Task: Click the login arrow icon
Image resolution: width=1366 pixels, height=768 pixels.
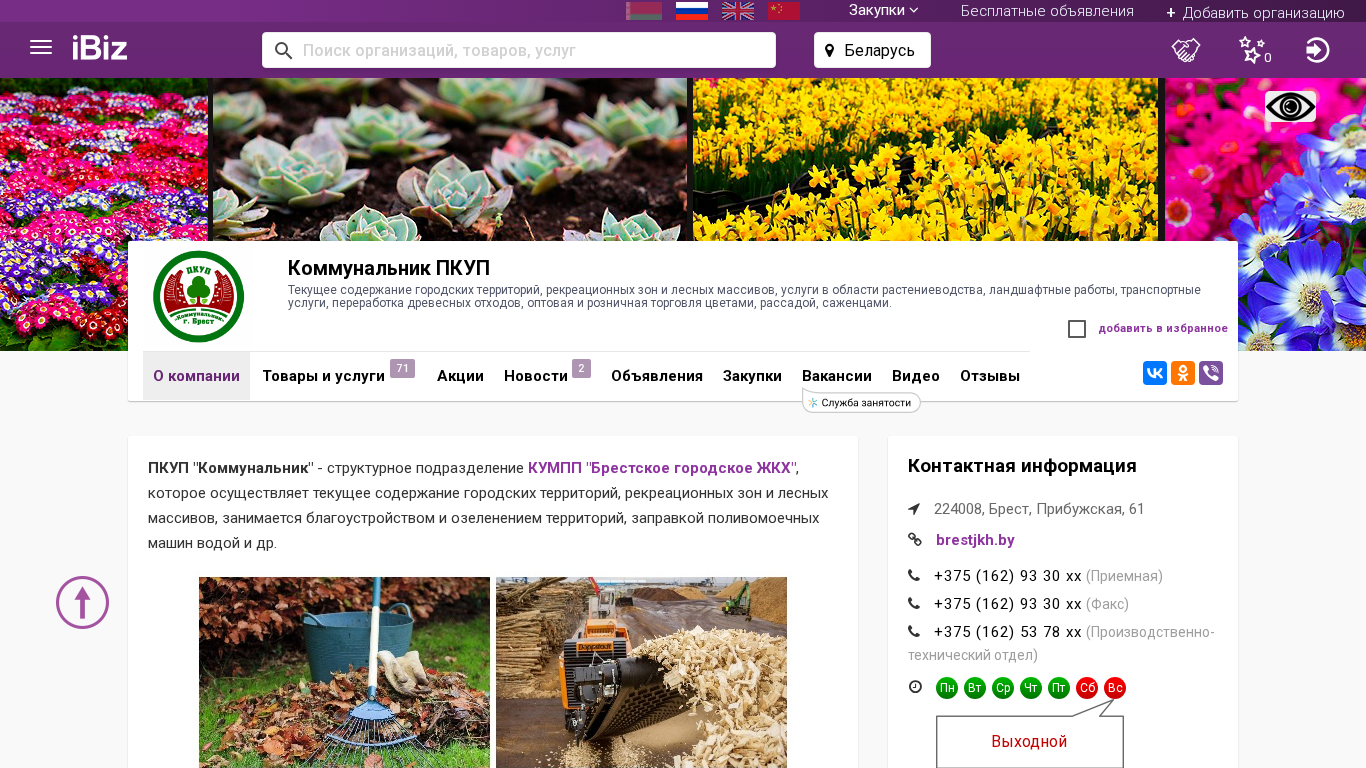Action: point(1318,50)
